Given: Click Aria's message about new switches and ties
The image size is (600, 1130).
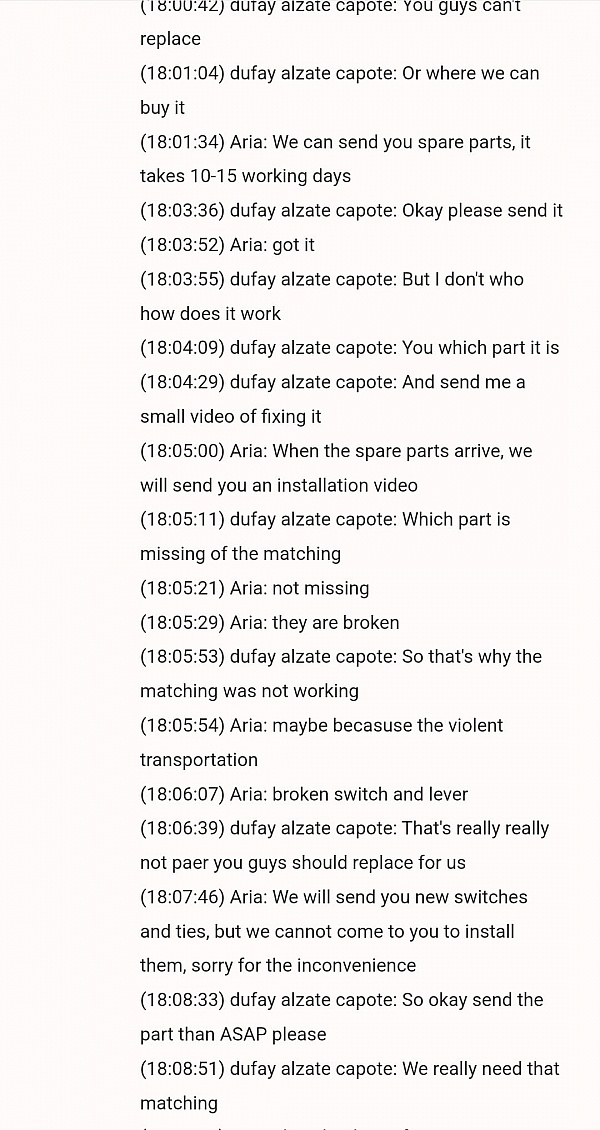Looking at the screenshot, I should [333, 931].
